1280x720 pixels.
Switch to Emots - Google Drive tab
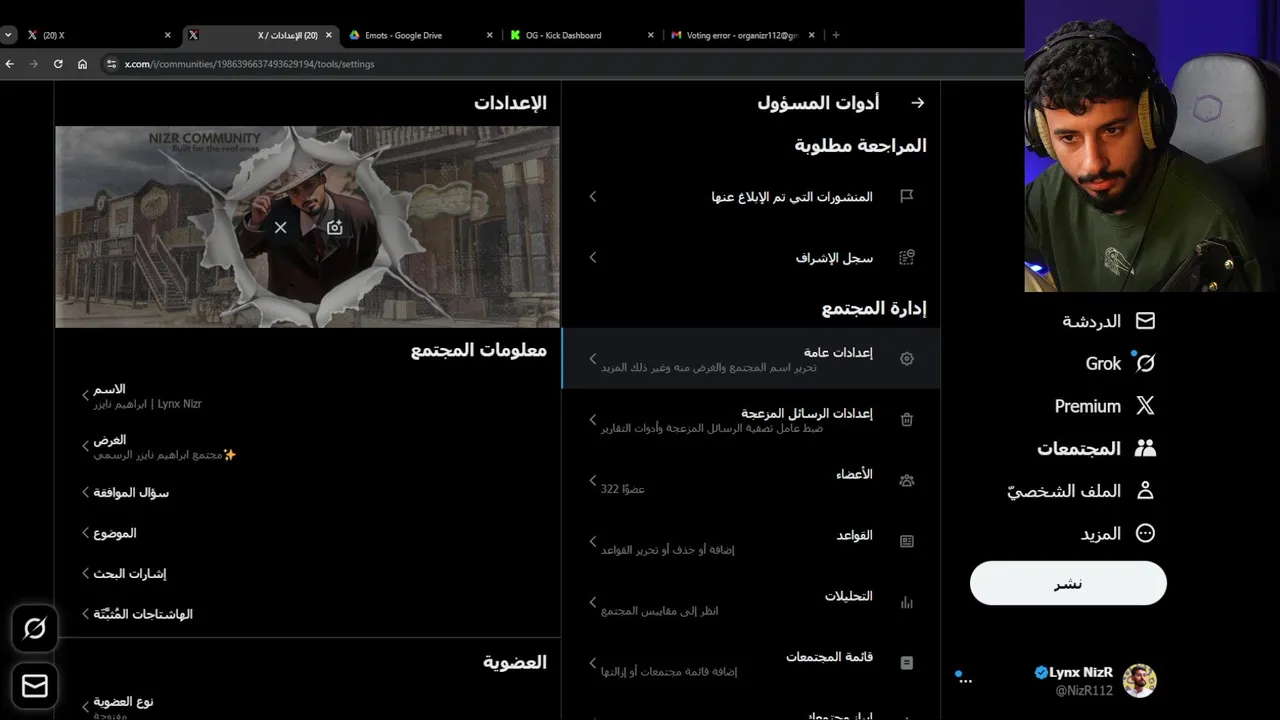click(x=420, y=35)
